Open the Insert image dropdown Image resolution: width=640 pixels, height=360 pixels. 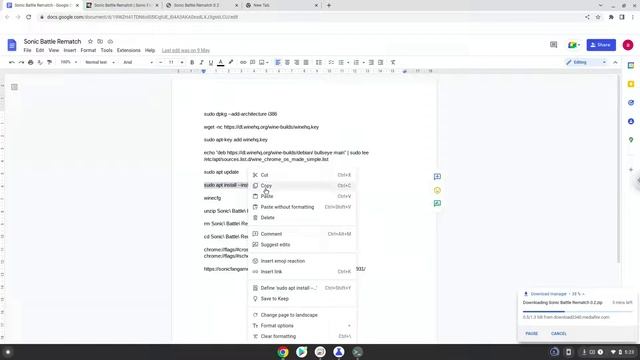tap(264, 62)
